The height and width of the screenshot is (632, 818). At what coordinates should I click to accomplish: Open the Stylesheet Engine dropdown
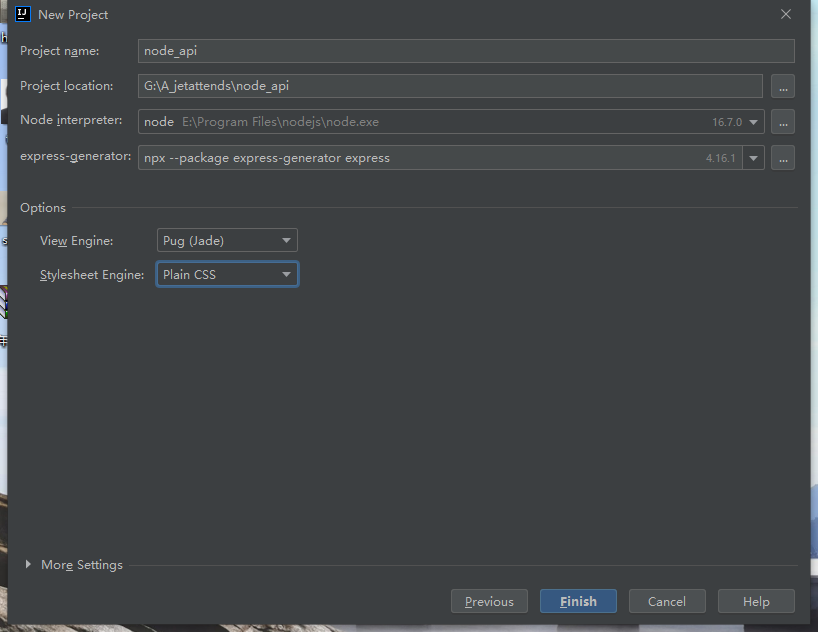pyautogui.click(x=227, y=274)
